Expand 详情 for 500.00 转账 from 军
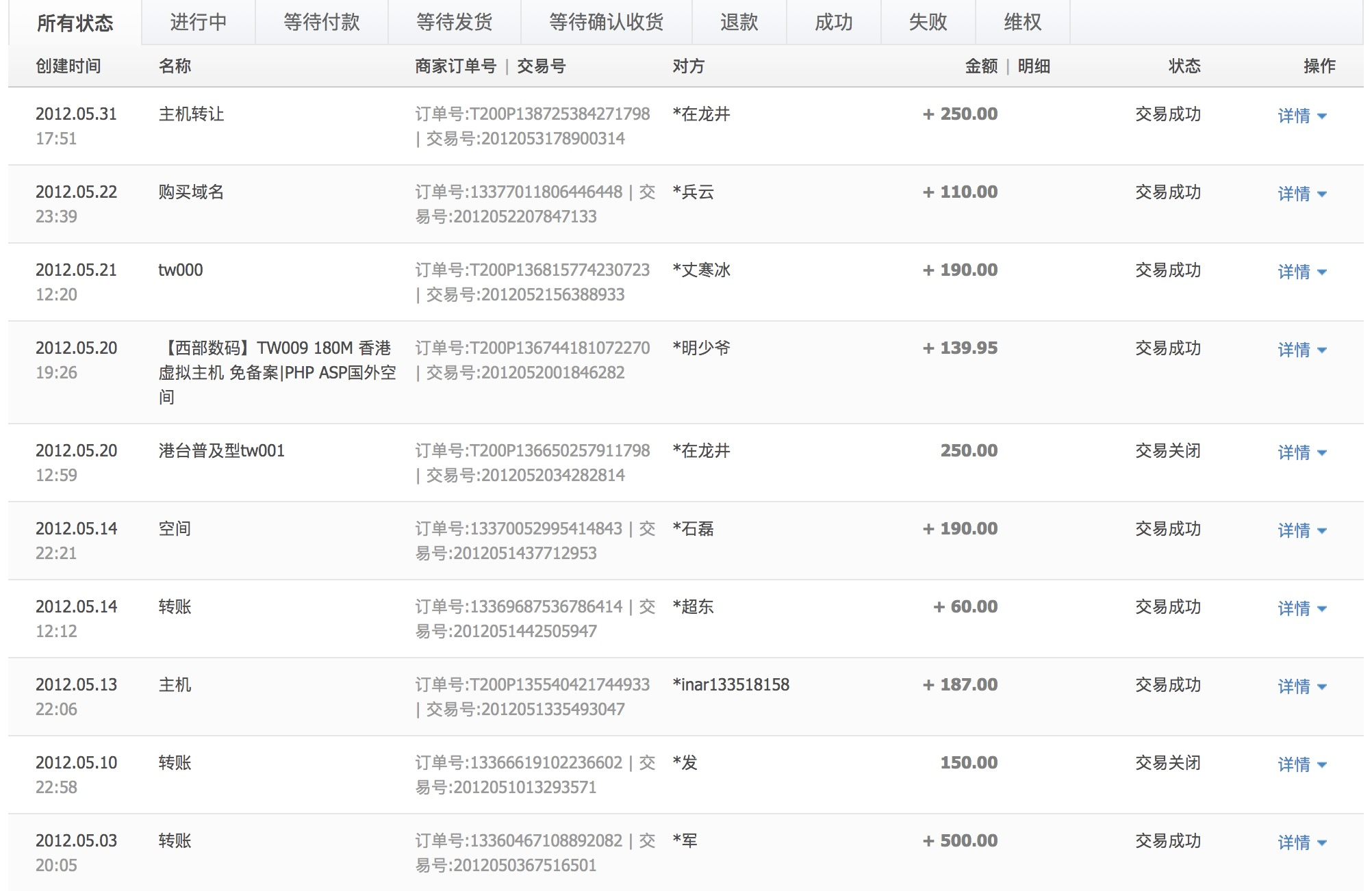 click(x=1301, y=842)
